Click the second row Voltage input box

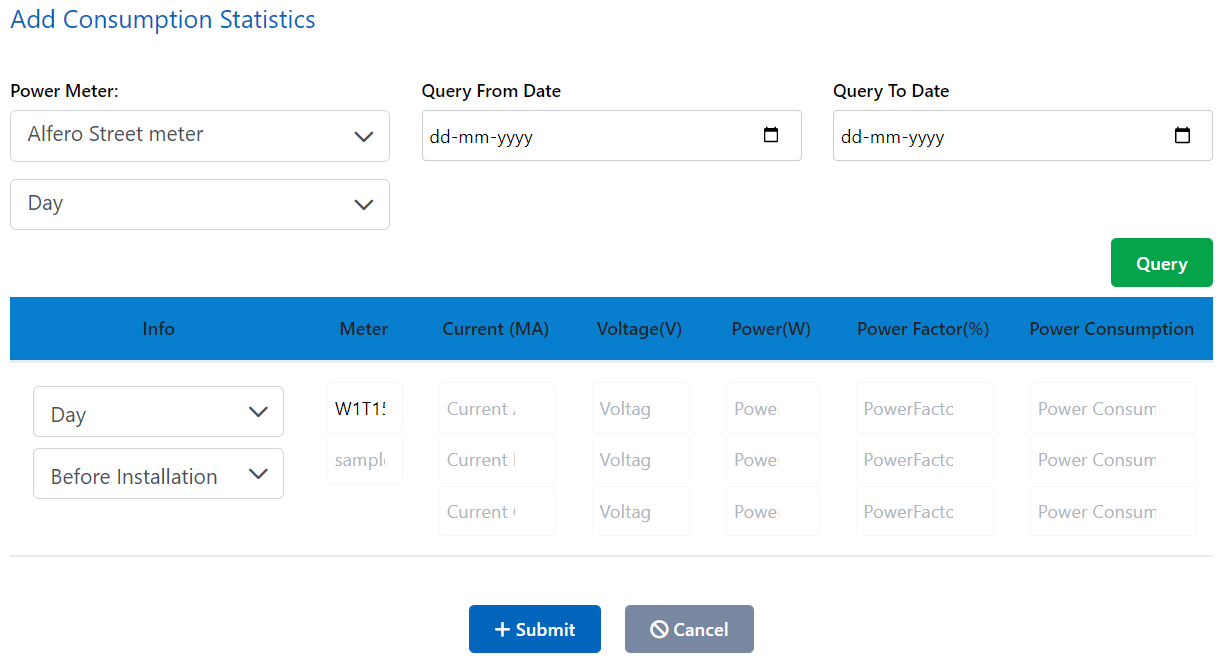pyautogui.click(x=640, y=459)
